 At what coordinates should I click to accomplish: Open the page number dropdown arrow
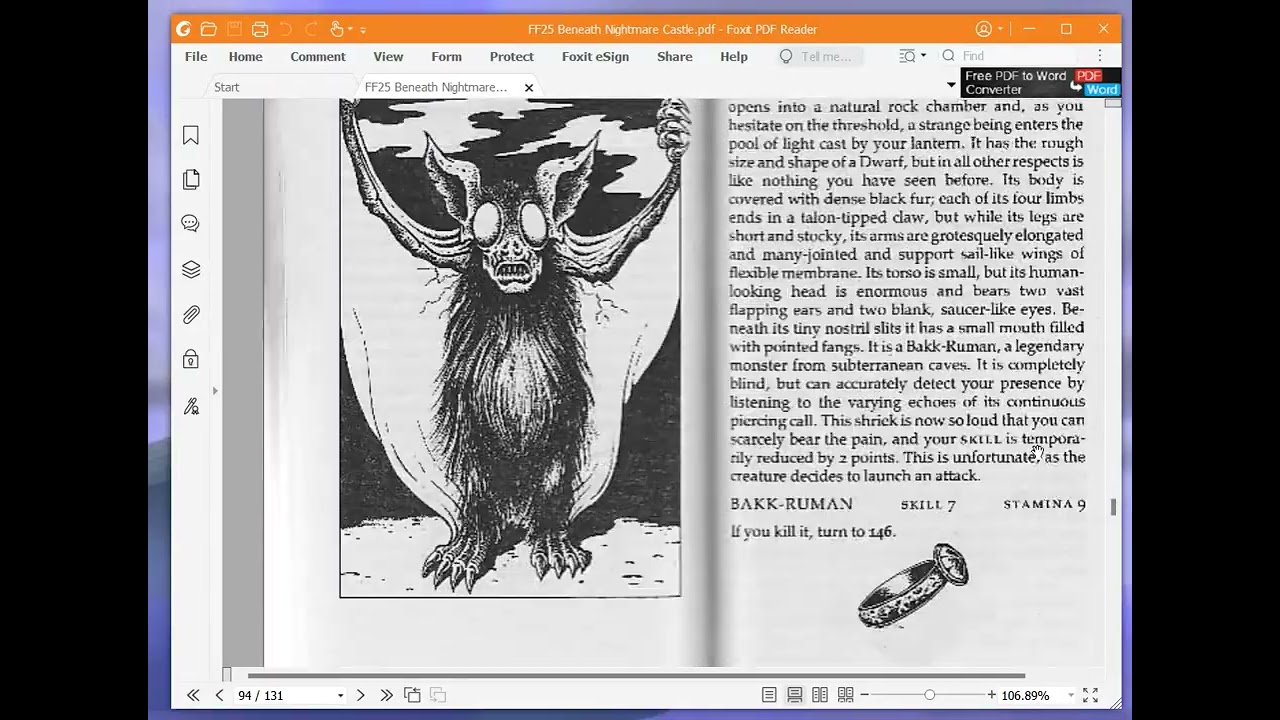coord(340,696)
